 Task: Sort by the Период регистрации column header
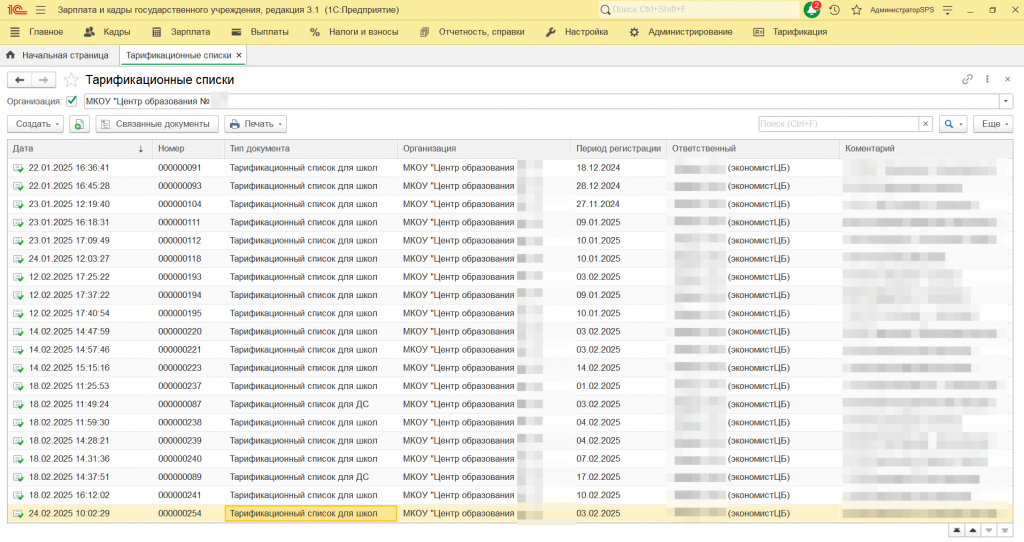pos(618,149)
